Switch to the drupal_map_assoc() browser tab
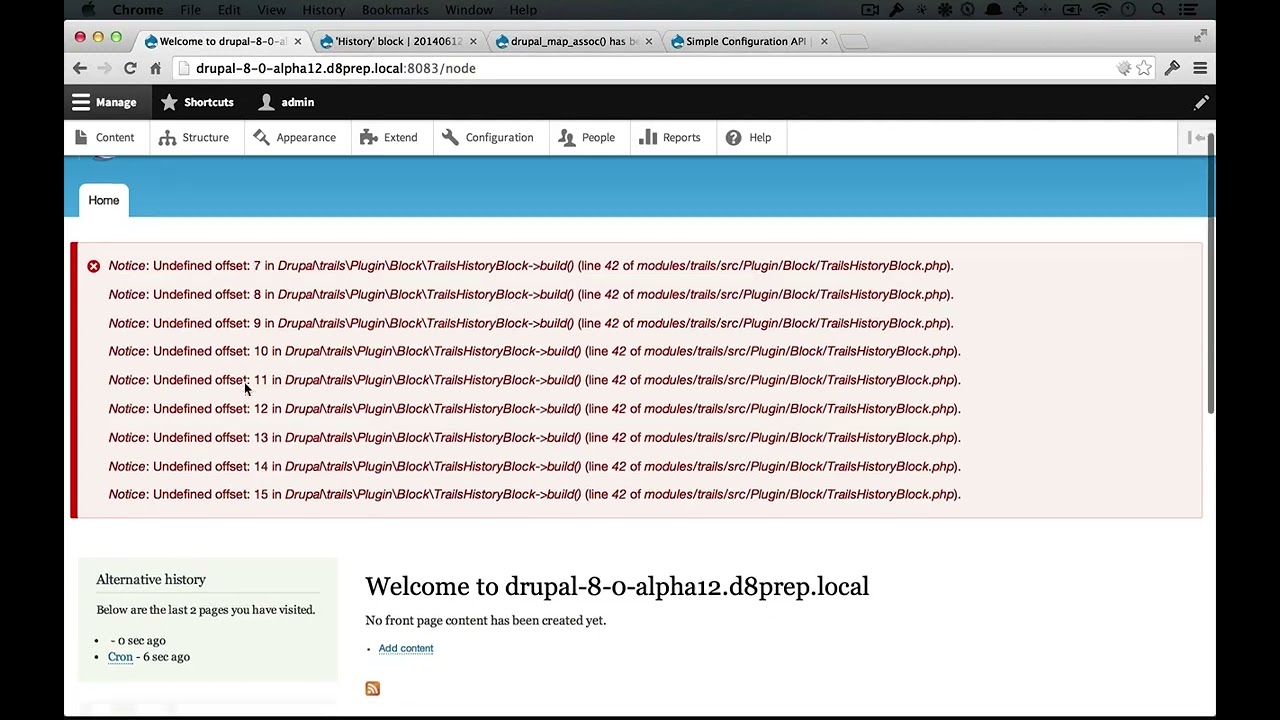Screen dimensions: 1280x720 tap(574, 41)
